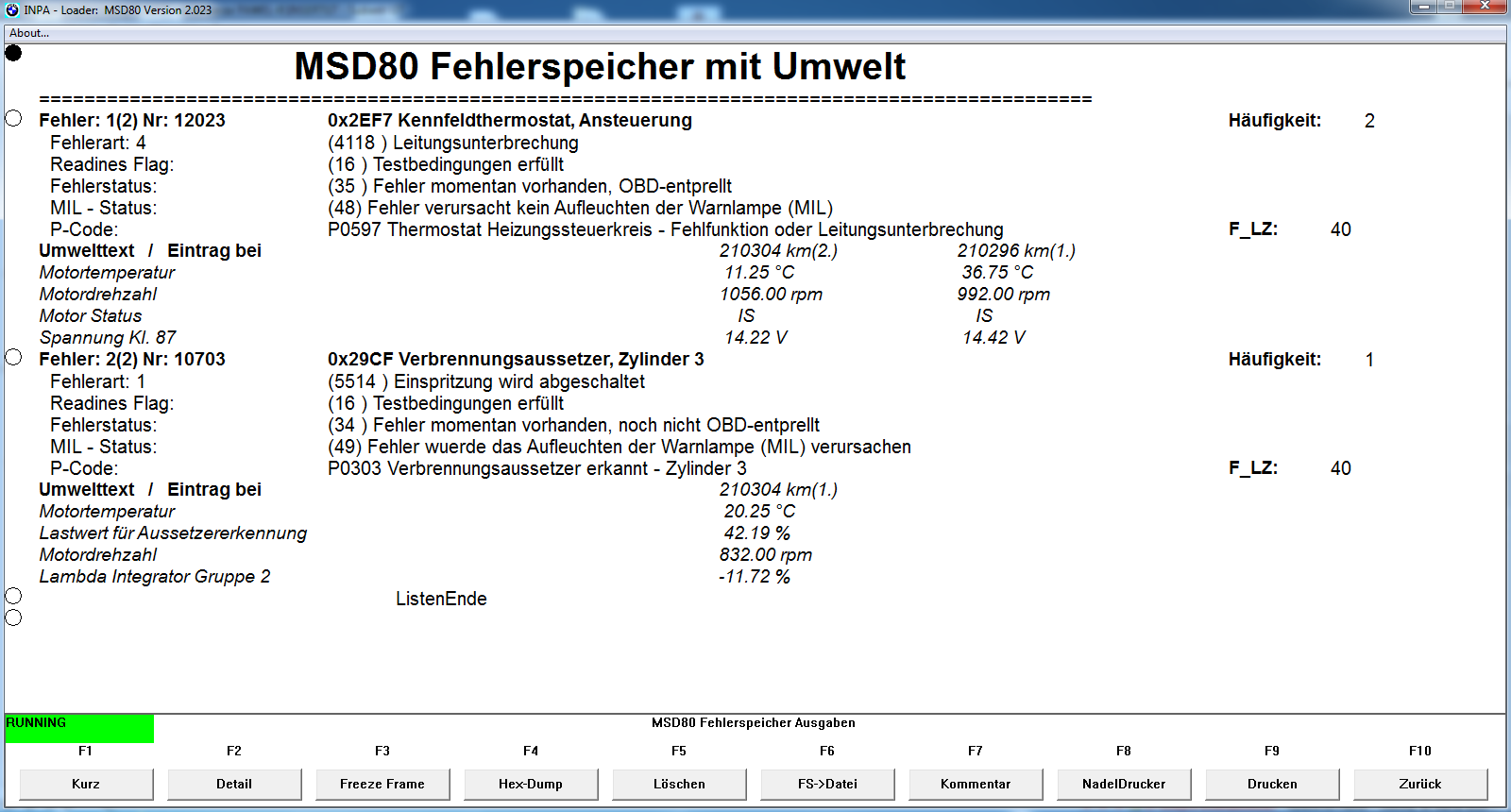Viewport: 1511px width, 812px height.
Task: Click the heading MSD80 Fehlerspeicher mit Umwelt
Action: [x=600, y=67]
